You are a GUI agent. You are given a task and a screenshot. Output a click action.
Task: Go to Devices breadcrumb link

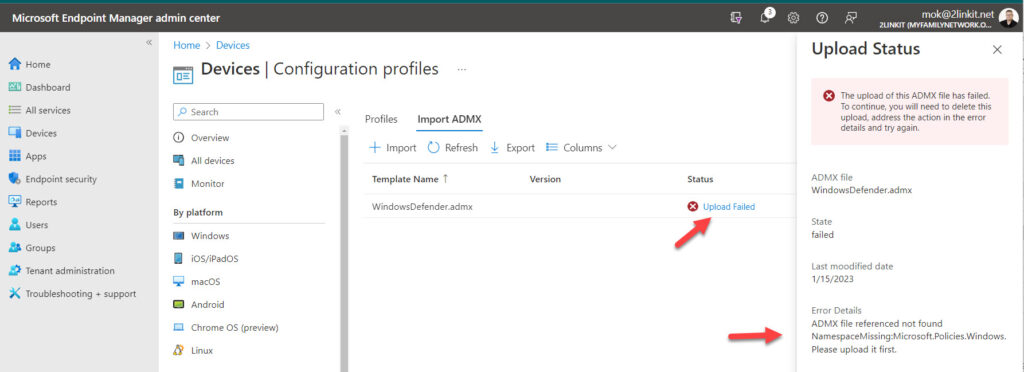(x=232, y=45)
